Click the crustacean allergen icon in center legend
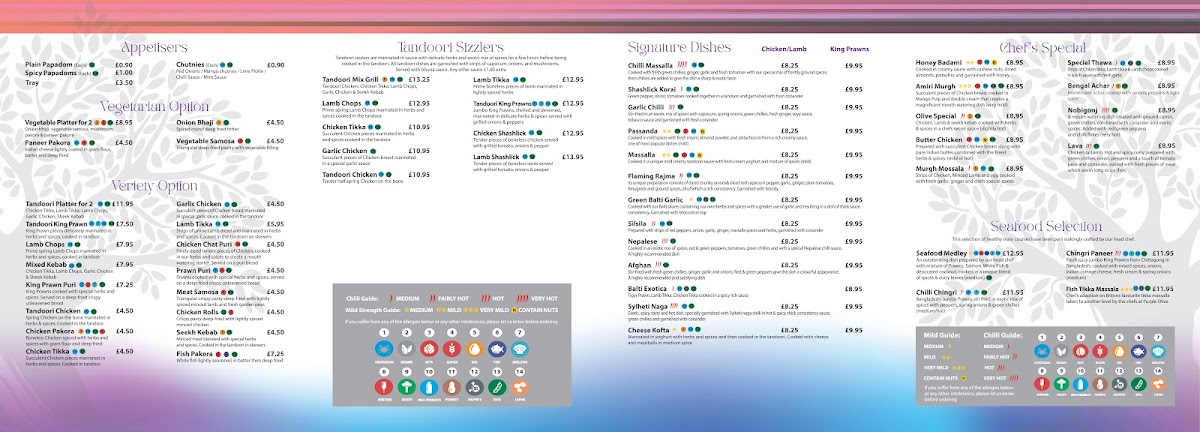The height and width of the screenshot is (432, 1200). coord(384,349)
